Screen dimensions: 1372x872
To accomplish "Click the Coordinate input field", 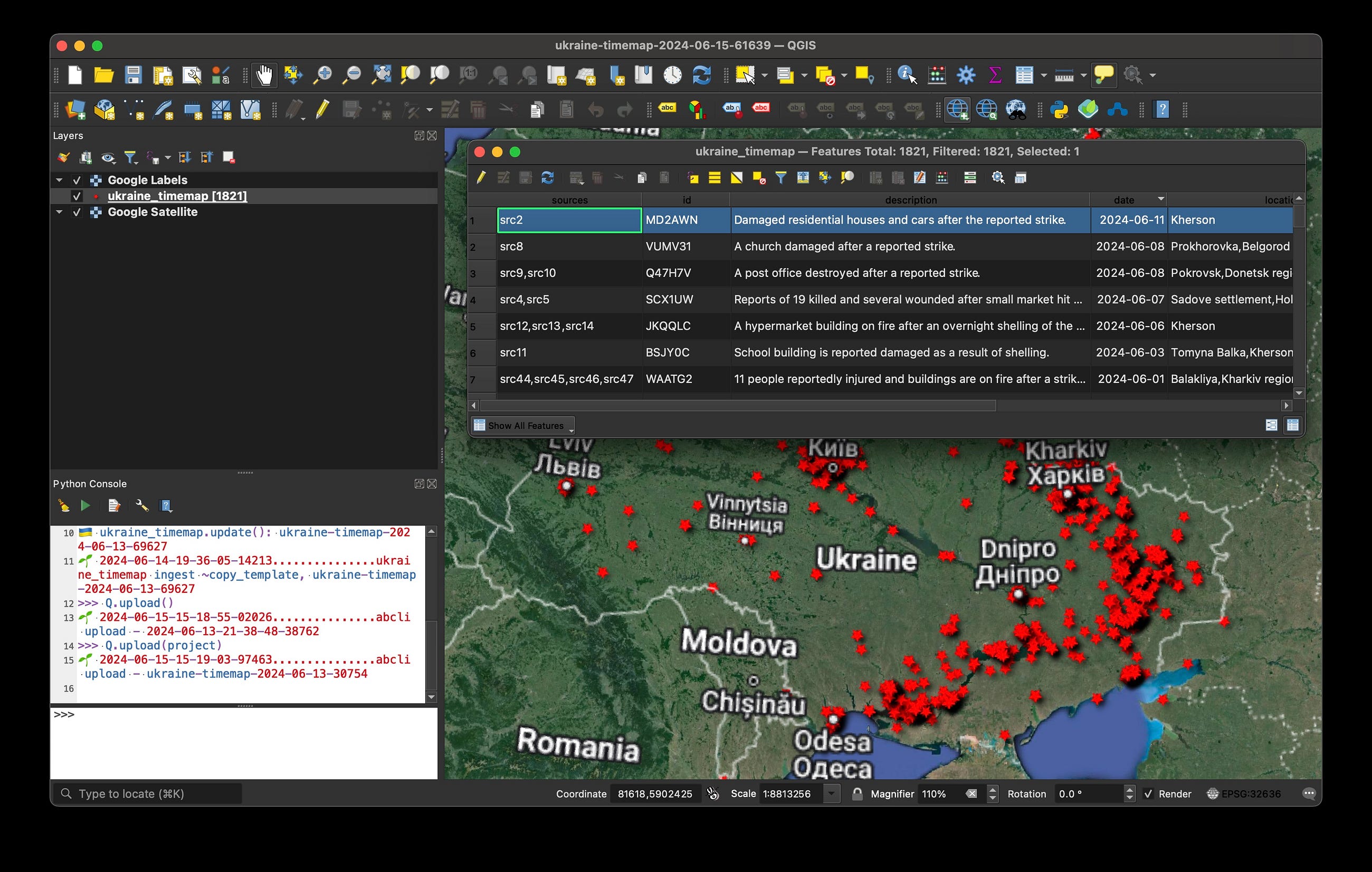I will 656,794.
